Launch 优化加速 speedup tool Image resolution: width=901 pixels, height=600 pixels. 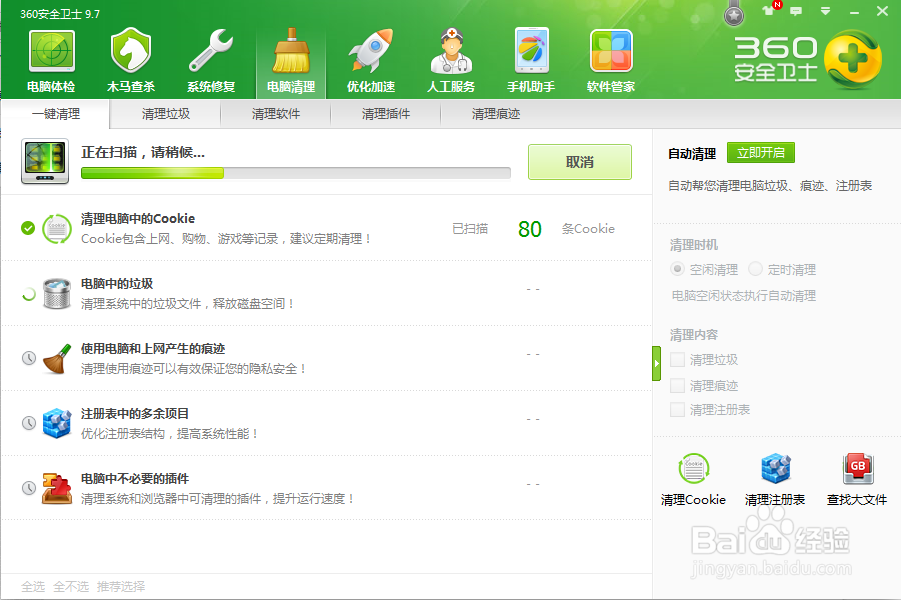(371, 57)
